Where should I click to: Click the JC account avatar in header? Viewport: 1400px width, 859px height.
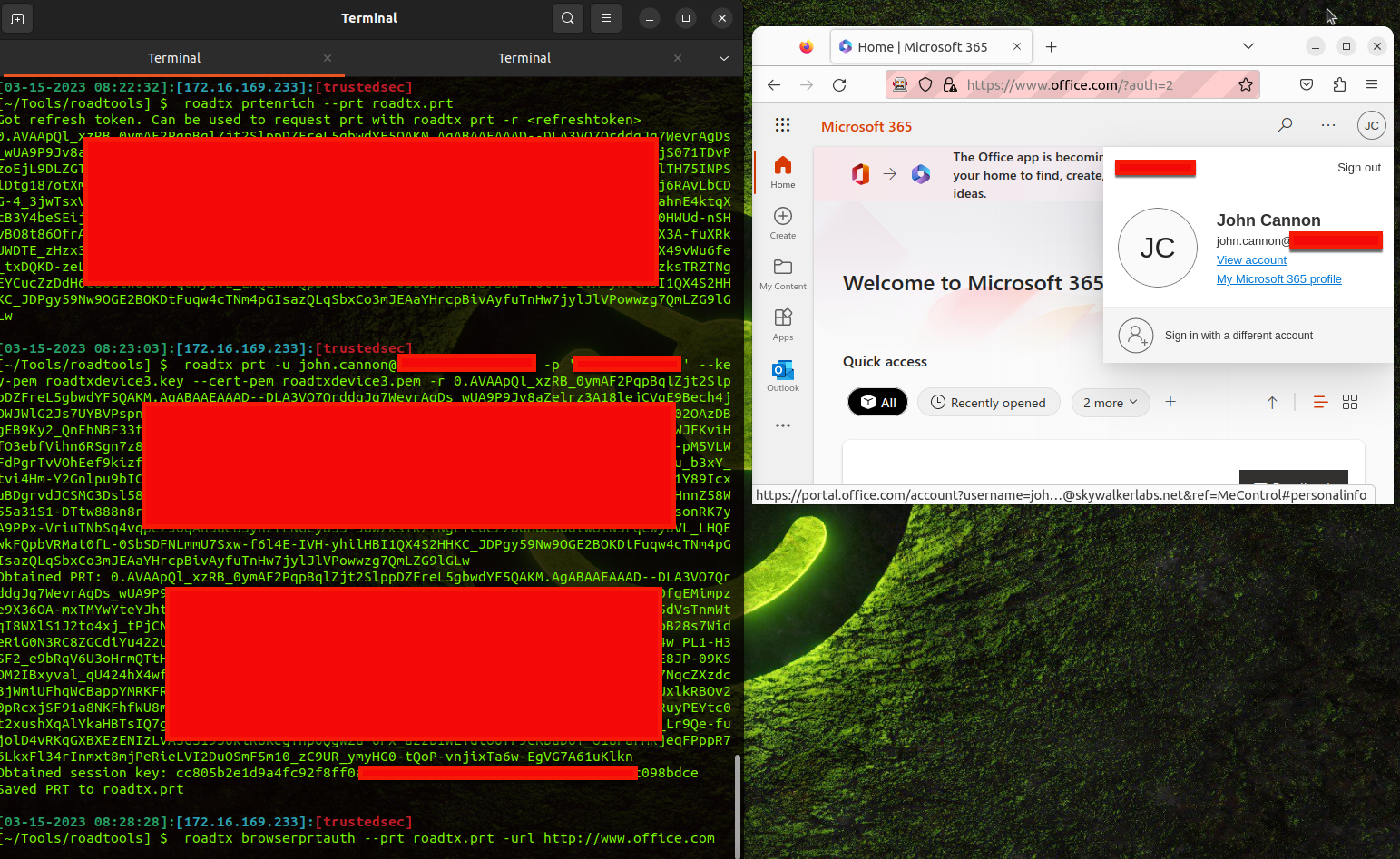pyautogui.click(x=1371, y=126)
